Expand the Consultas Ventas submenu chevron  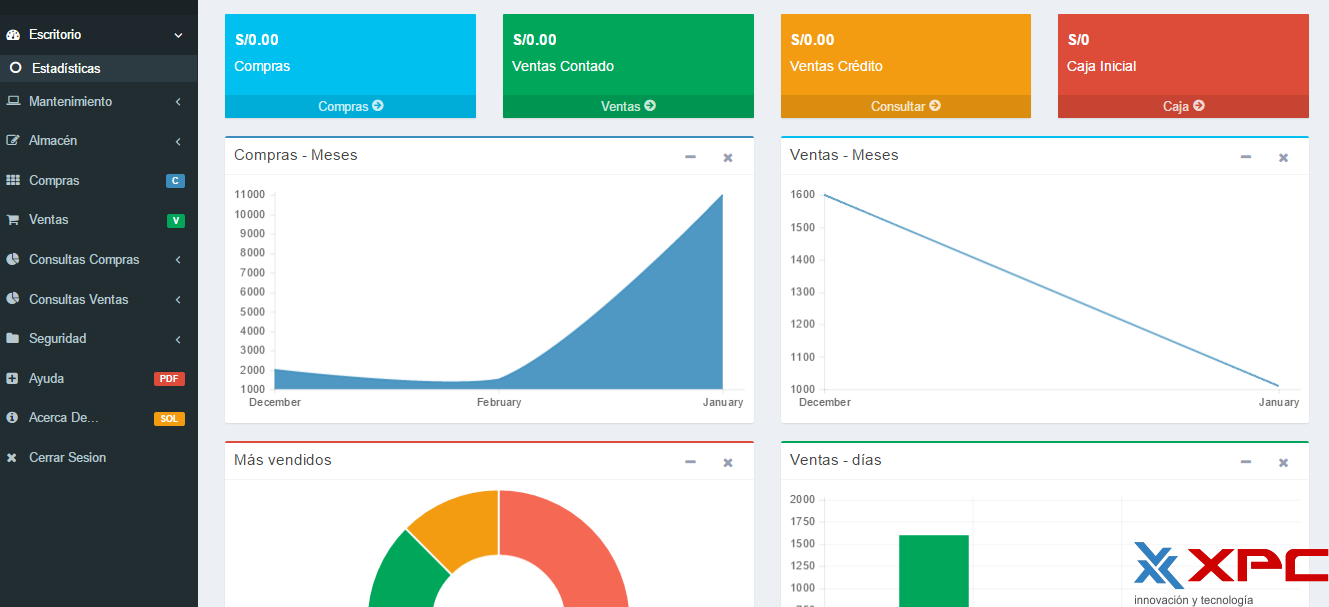coord(178,299)
